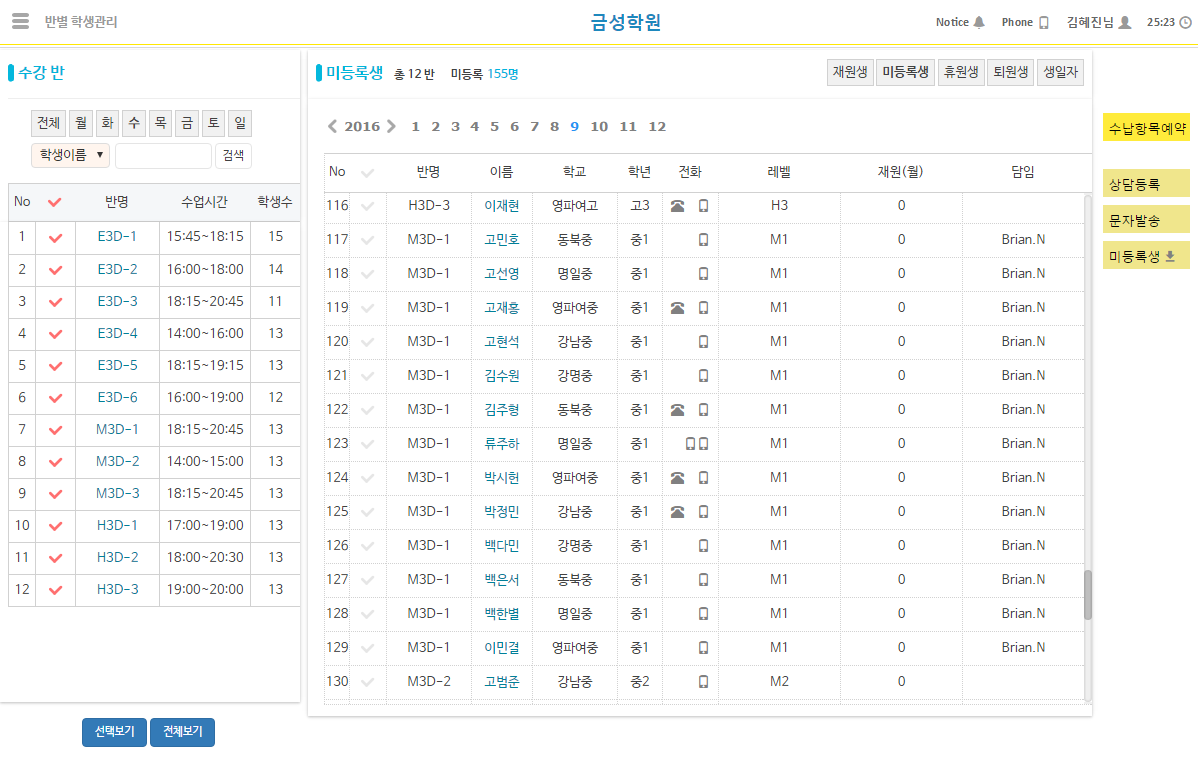Click landline phone icon for 이재현
Image resolution: width=1198 pixels, height=757 pixels.
click(x=678, y=205)
